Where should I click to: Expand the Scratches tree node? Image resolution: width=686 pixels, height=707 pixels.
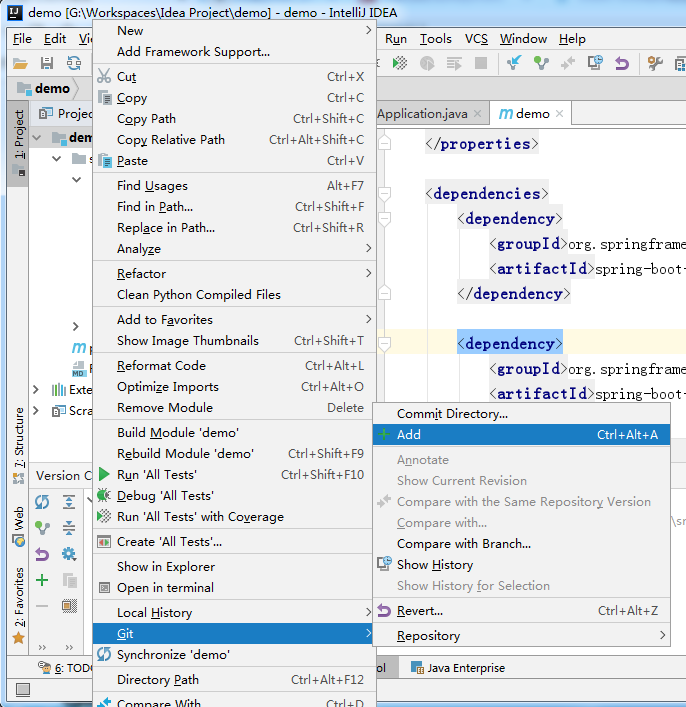coord(36,410)
